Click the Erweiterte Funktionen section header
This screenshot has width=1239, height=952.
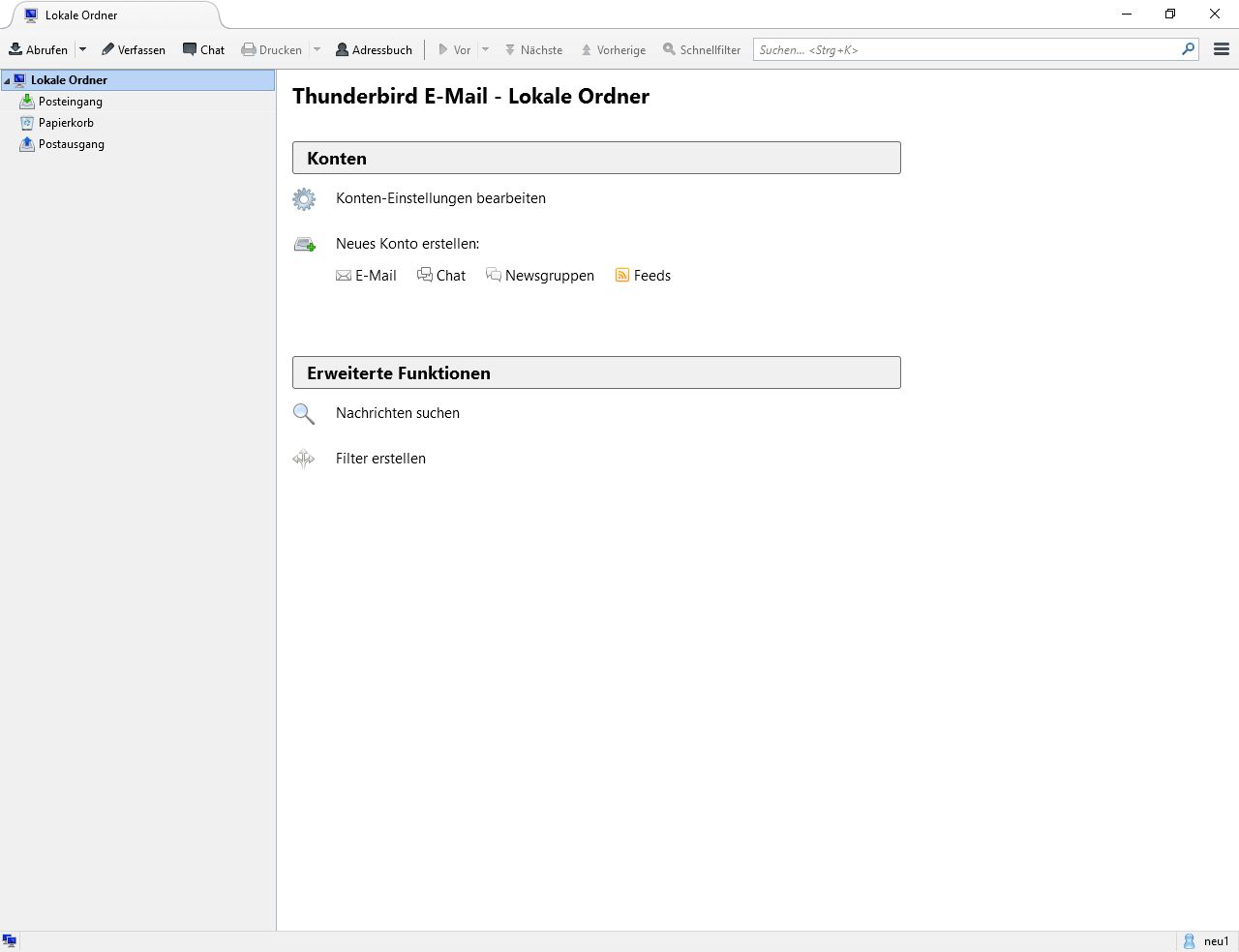point(596,372)
